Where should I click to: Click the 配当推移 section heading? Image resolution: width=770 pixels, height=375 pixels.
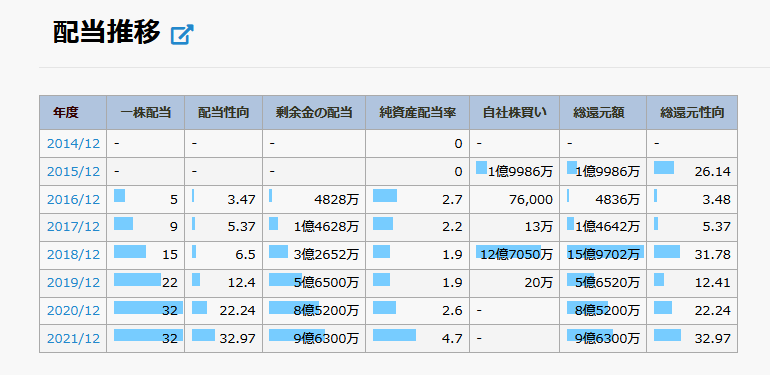coord(107,33)
